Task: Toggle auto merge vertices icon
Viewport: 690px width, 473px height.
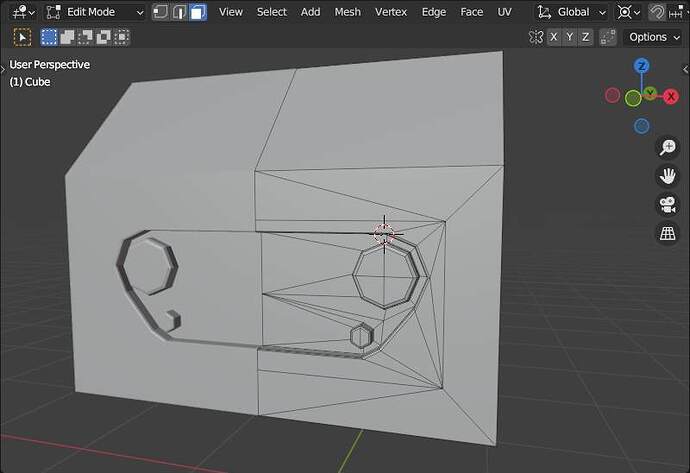Action: [608, 37]
